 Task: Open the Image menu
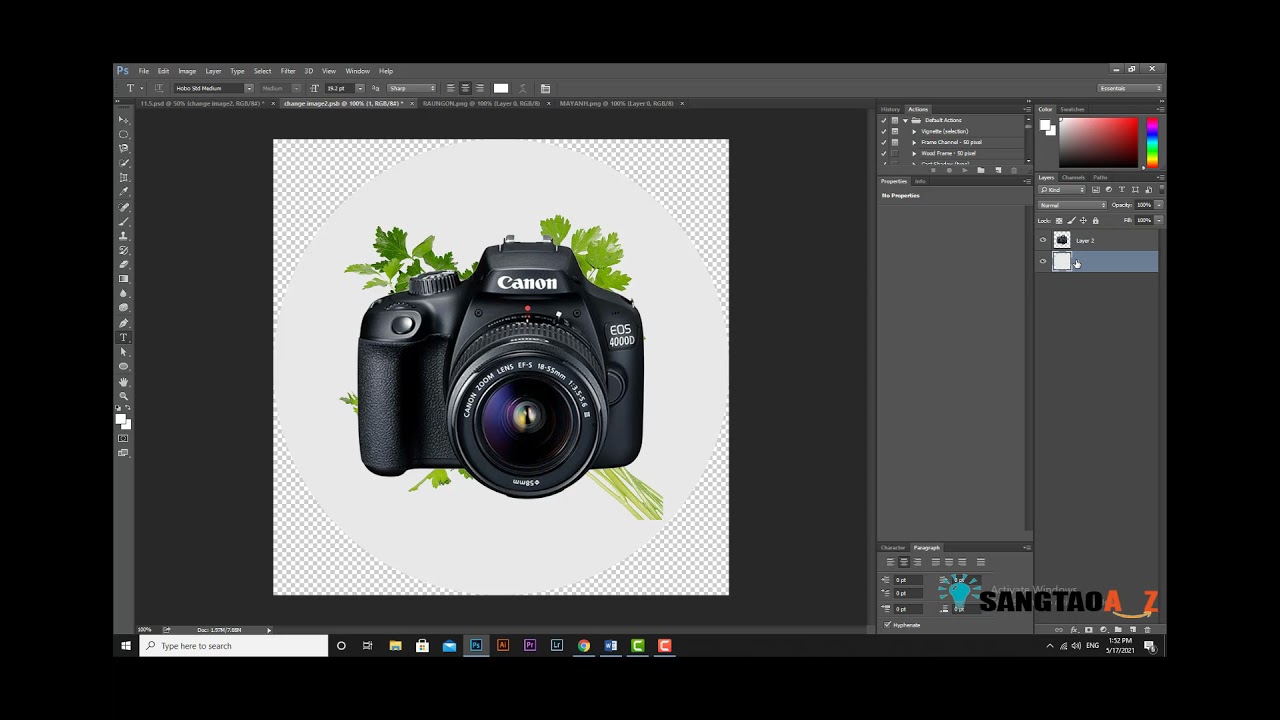[x=187, y=71]
